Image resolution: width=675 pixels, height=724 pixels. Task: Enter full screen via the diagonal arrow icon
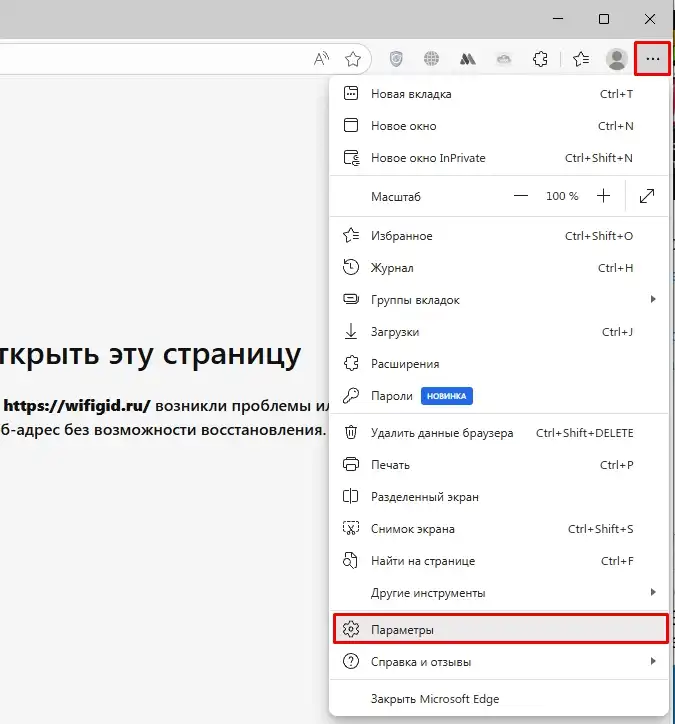coord(647,196)
